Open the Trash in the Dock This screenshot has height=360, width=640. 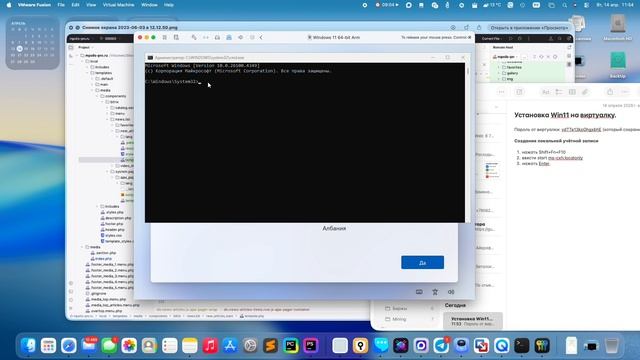(x=611, y=346)
